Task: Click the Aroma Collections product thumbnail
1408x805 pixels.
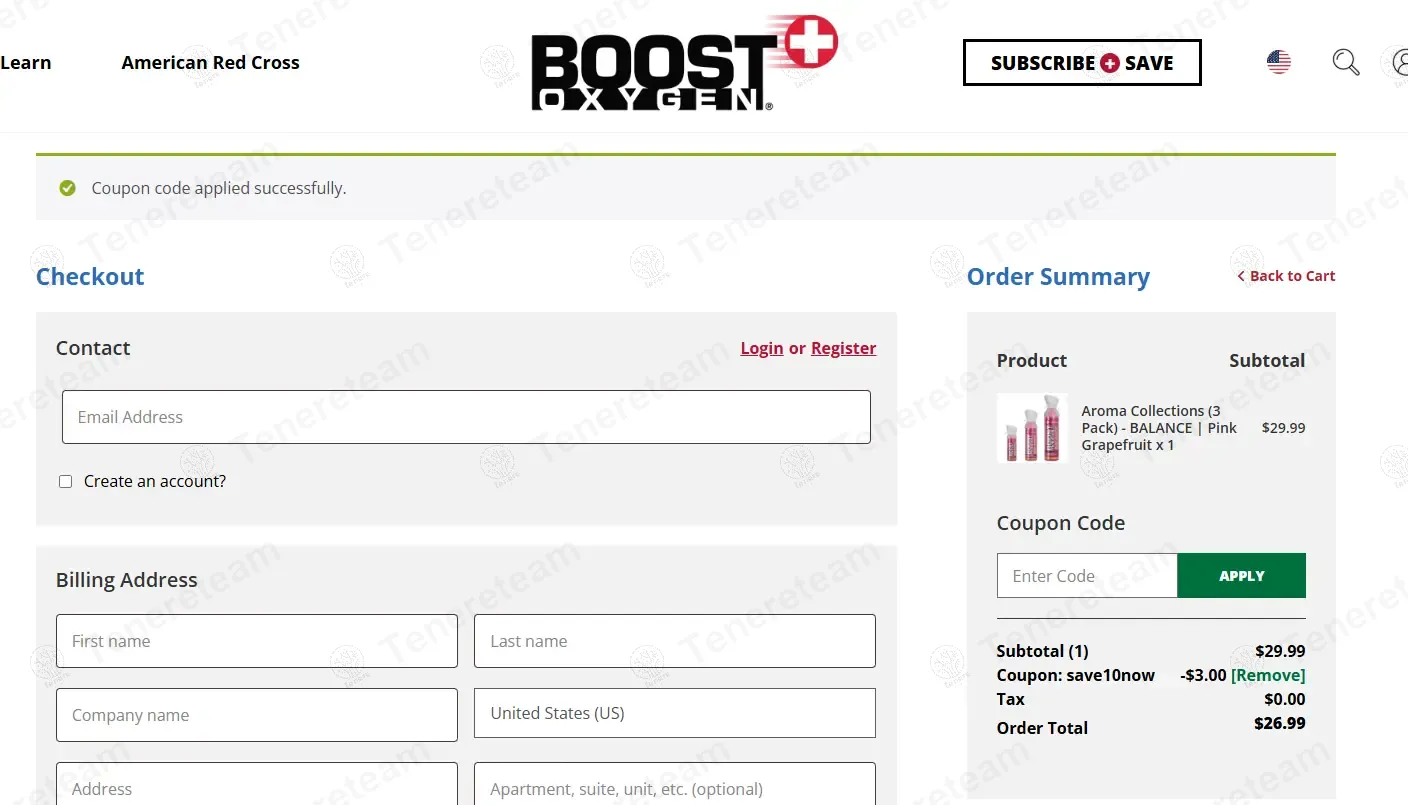Action: click(x=1032, y=428)
